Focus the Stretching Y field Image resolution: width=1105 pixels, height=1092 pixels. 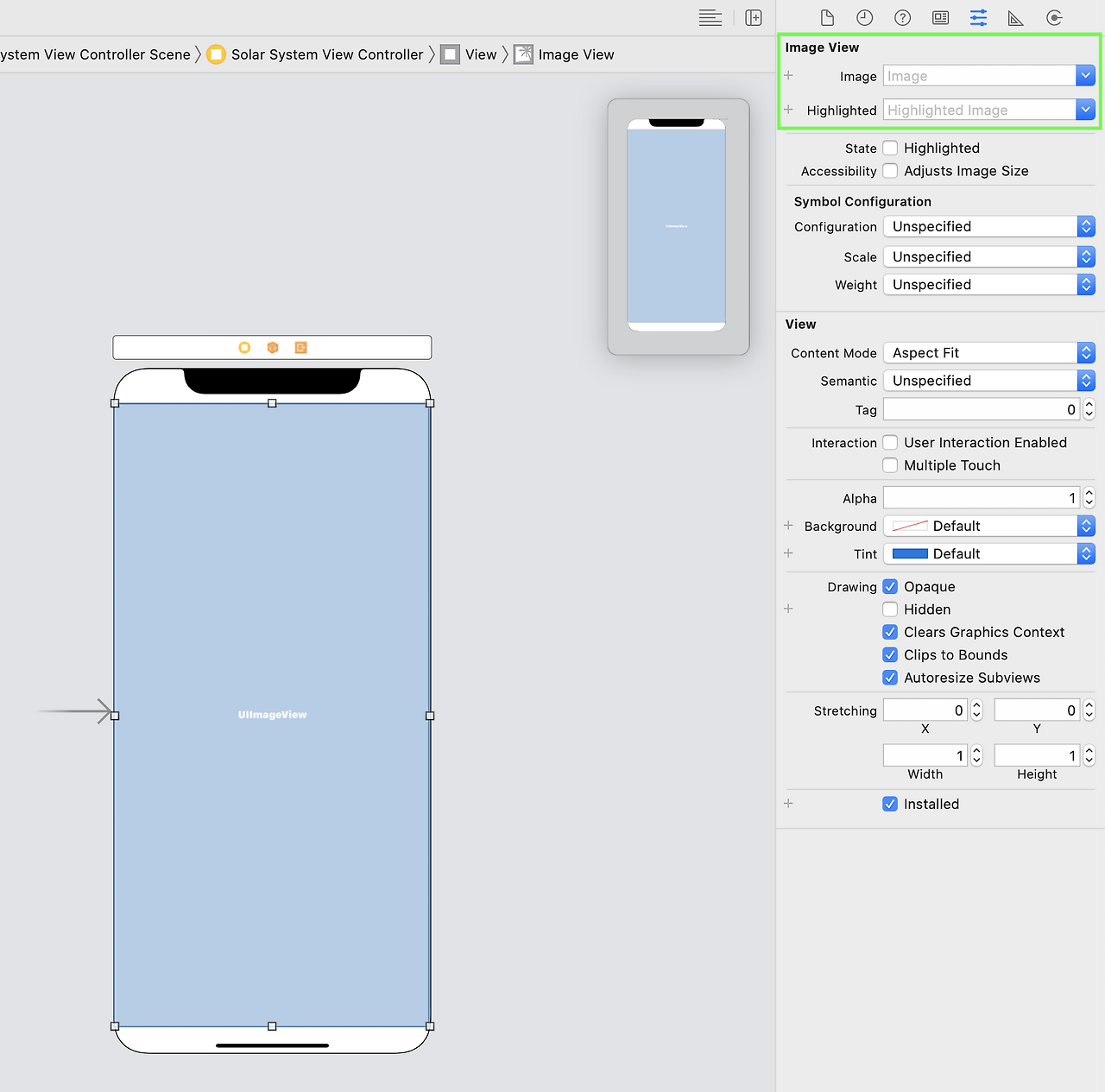point(1038,710)
